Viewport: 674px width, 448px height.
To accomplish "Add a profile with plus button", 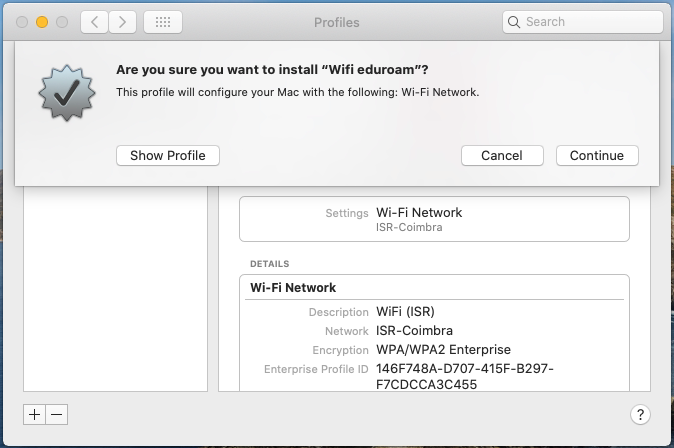I will coord(34,414).
